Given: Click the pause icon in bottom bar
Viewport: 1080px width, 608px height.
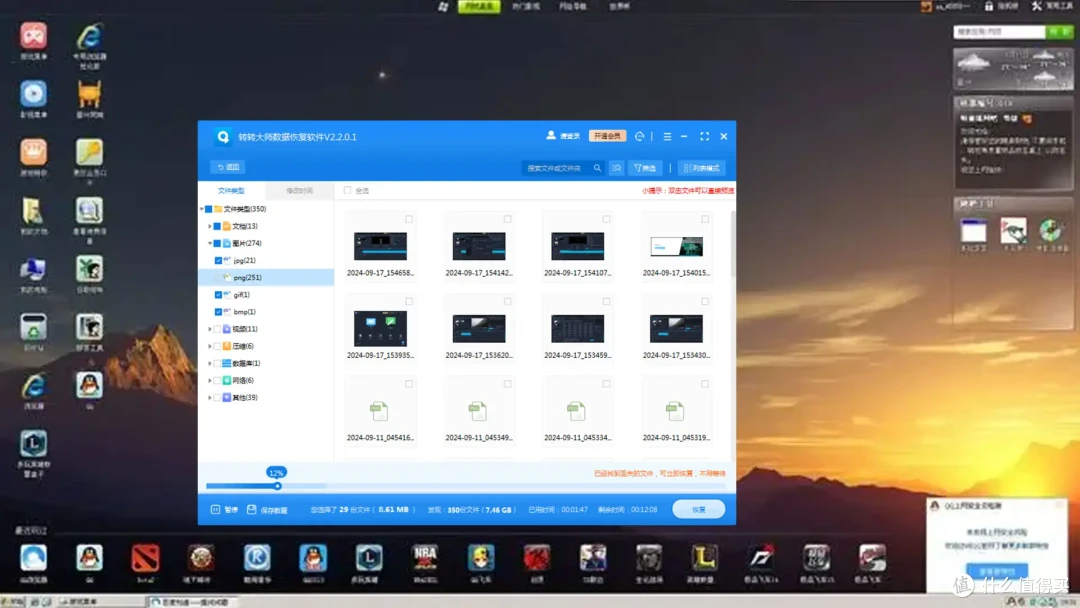Looking at the screenshot, I should click(215, 510).
